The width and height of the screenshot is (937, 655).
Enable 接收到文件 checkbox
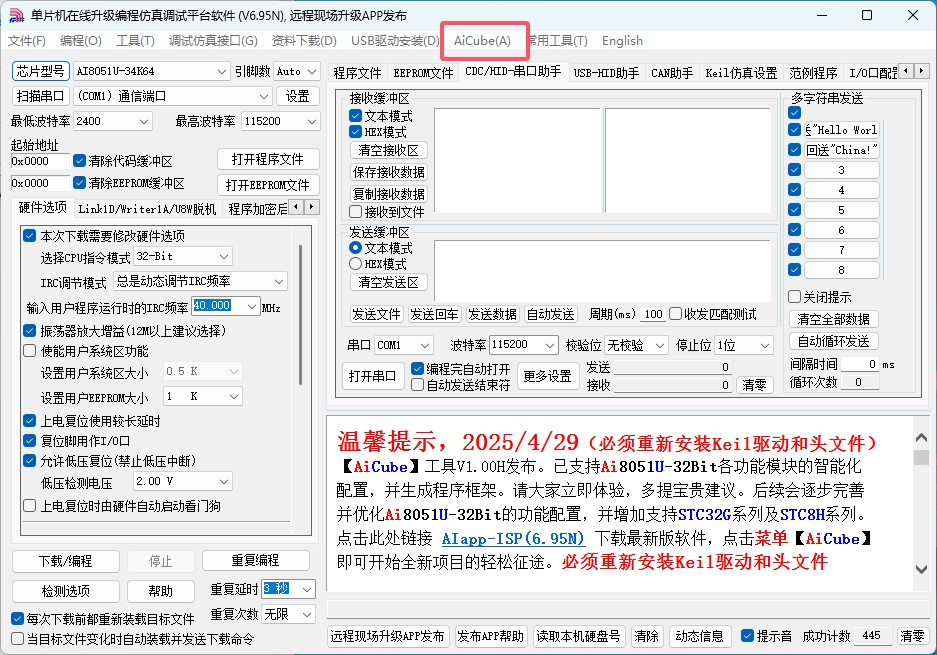(356, 212)
